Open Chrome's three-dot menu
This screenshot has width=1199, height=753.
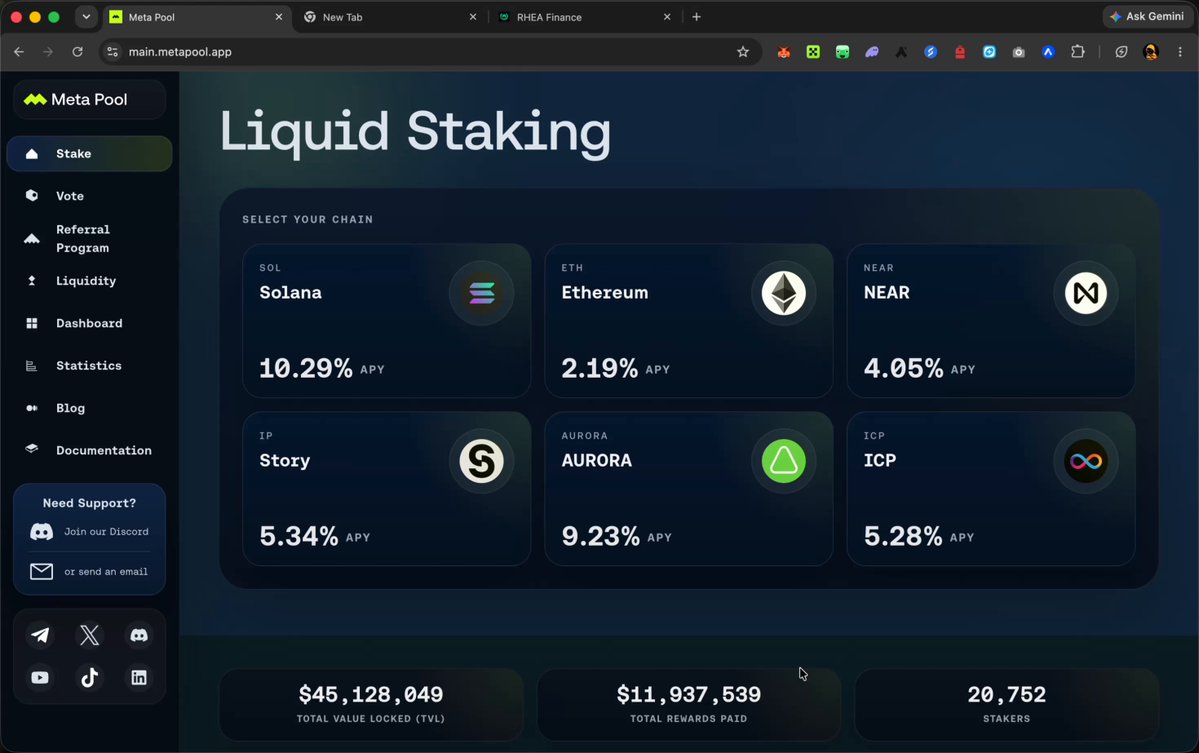[x=1180, y=52]
